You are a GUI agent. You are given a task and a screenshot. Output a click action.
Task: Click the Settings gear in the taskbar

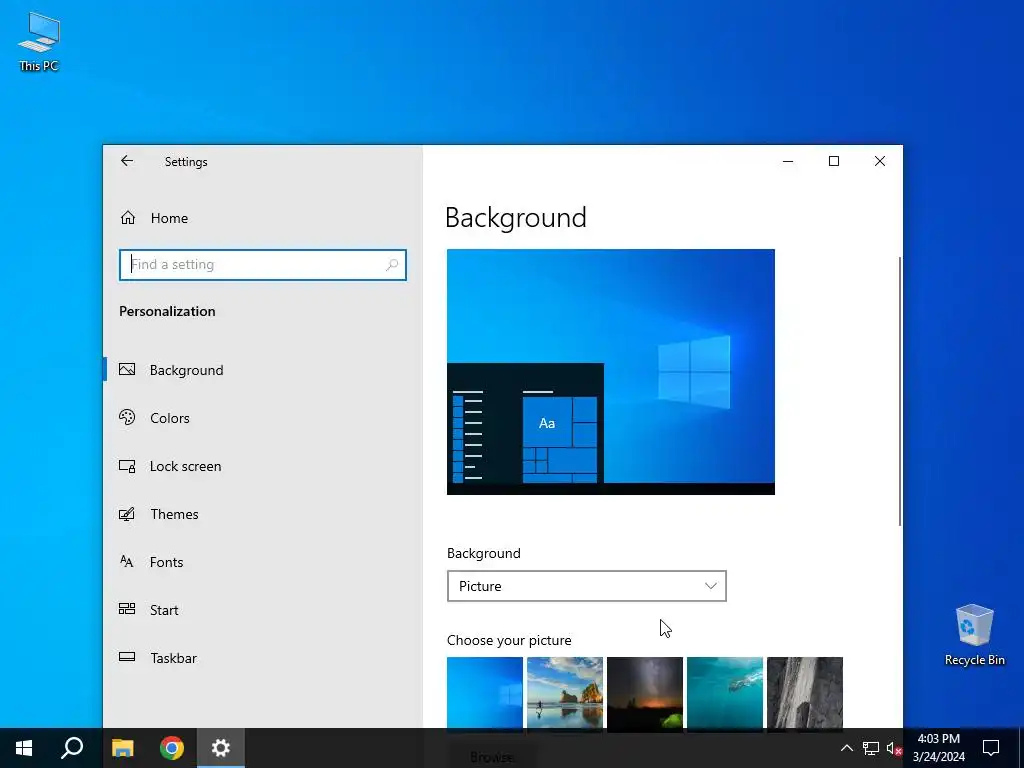[221, 748]
